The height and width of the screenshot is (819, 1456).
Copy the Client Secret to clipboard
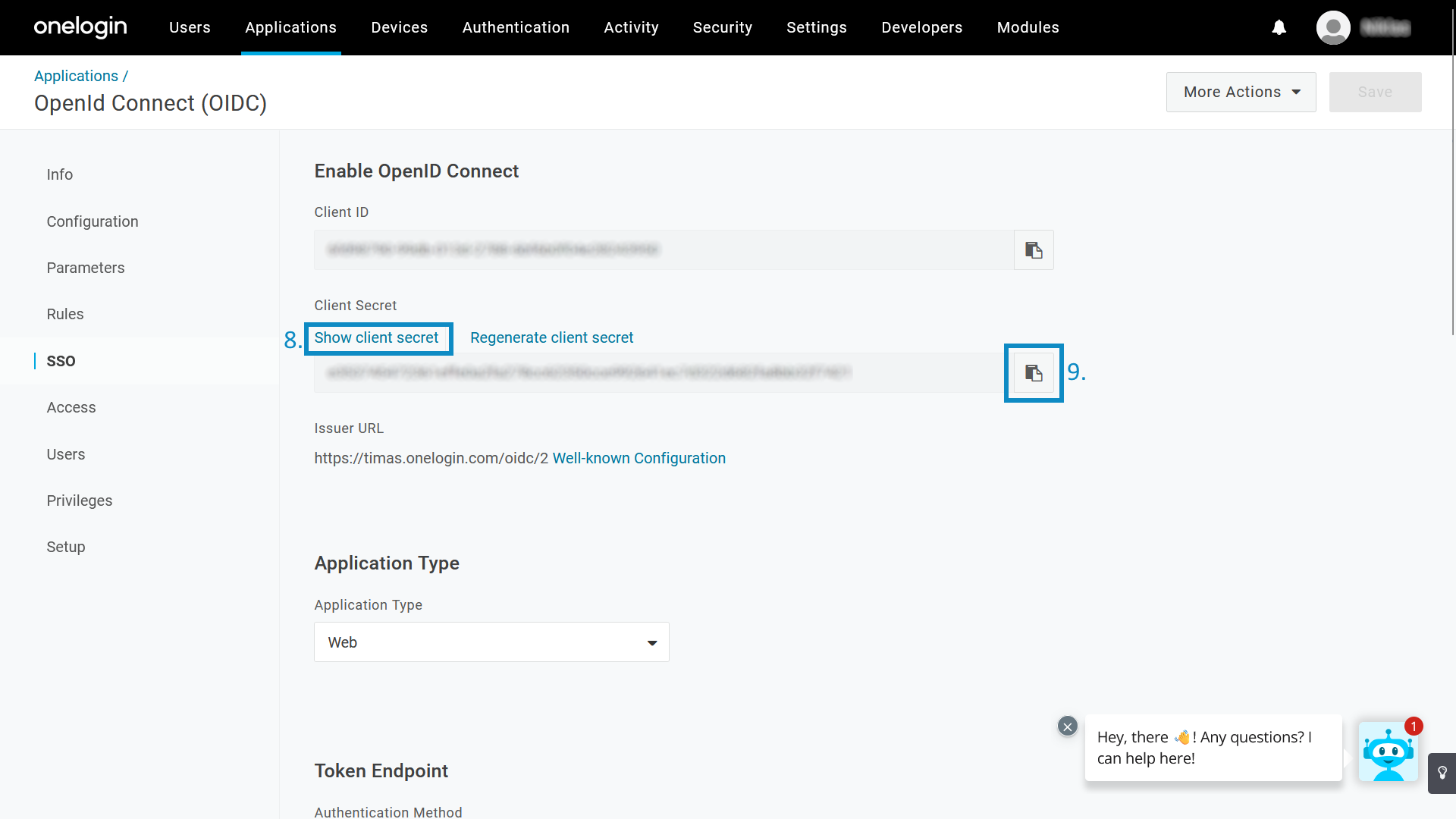pyautogui.click(x=1034, y=372)
